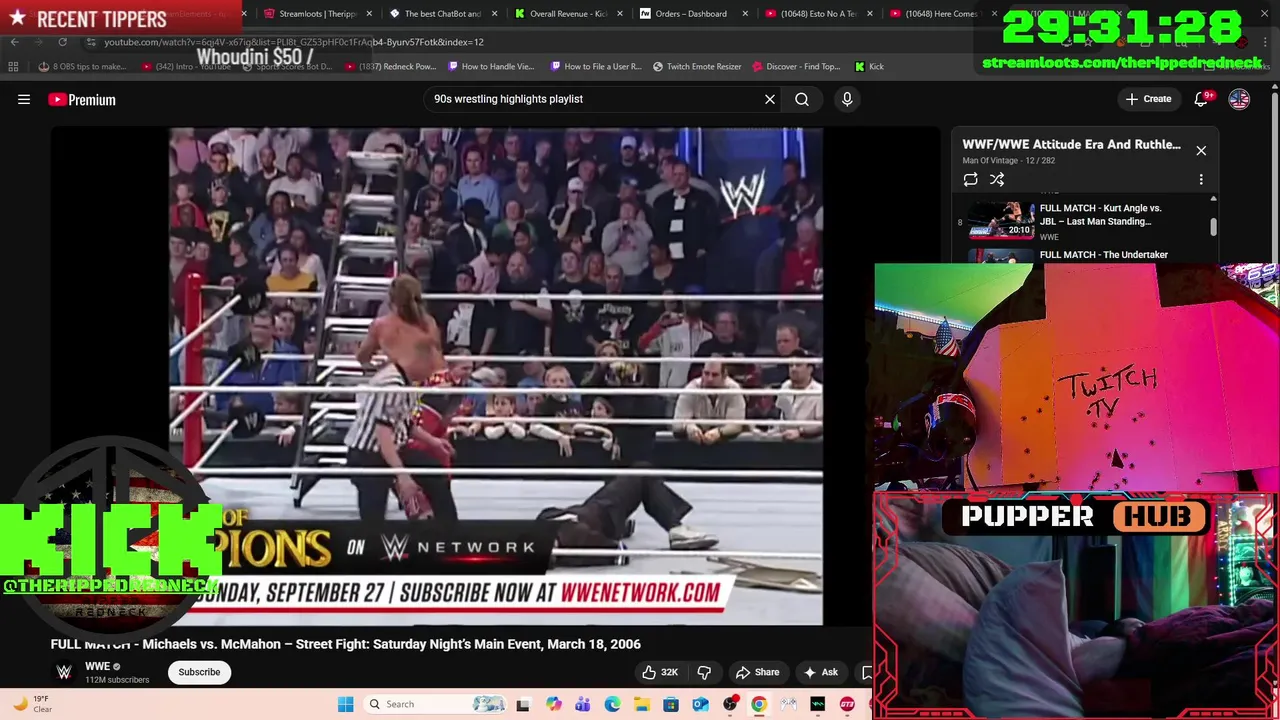Like the video with thumbs up
Viewport: 1280px width, 720px height.
[x=660, y=672]
